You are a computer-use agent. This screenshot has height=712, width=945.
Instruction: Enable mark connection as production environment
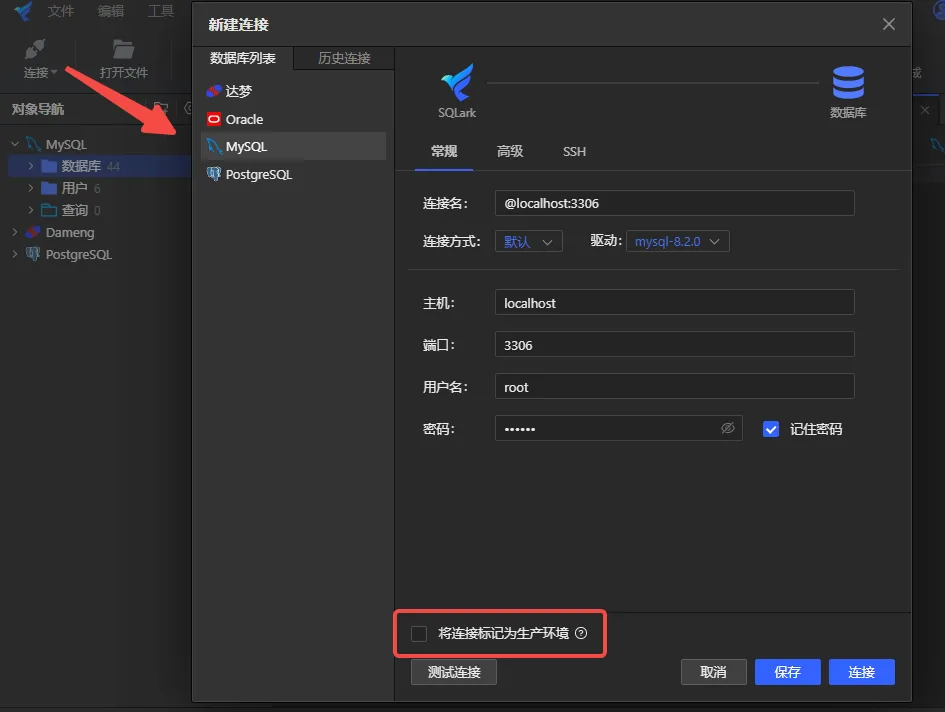coord(419,634)
